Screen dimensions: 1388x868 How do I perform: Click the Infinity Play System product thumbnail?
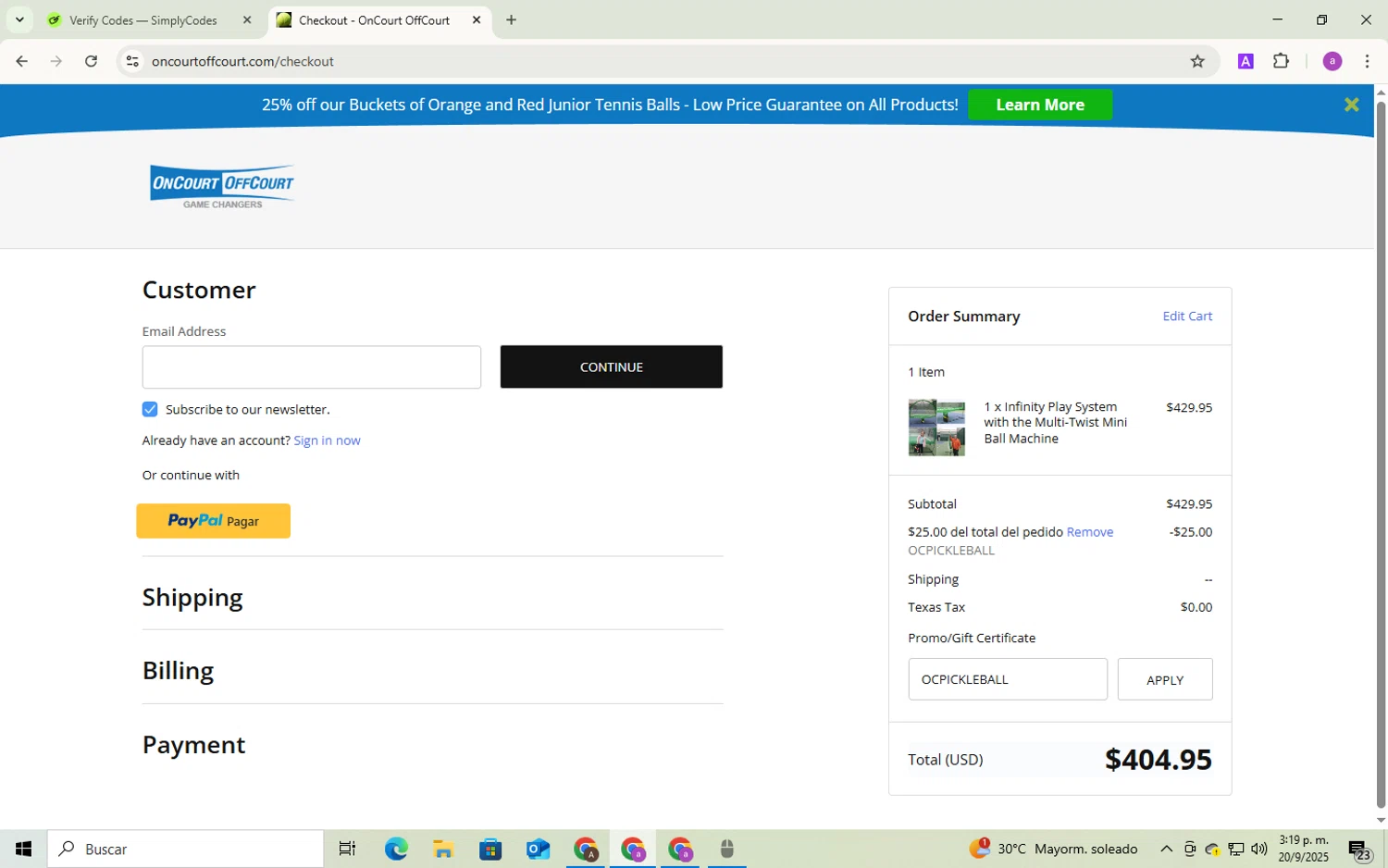click(936, 428)
